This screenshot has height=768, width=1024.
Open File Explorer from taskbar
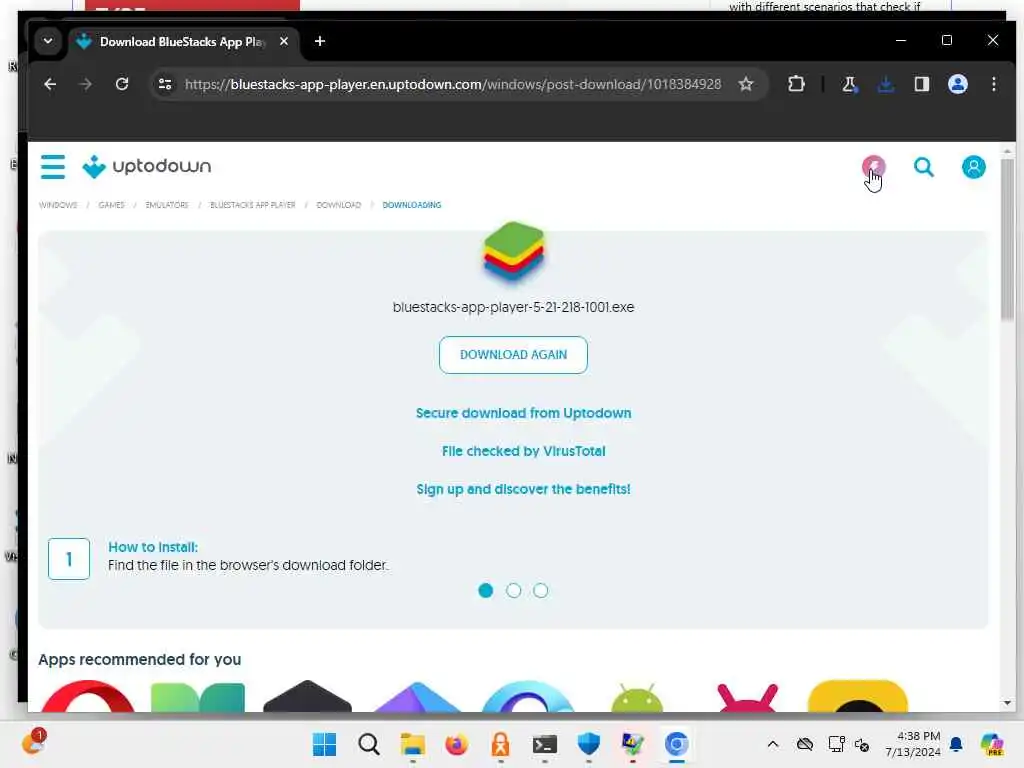412,744
